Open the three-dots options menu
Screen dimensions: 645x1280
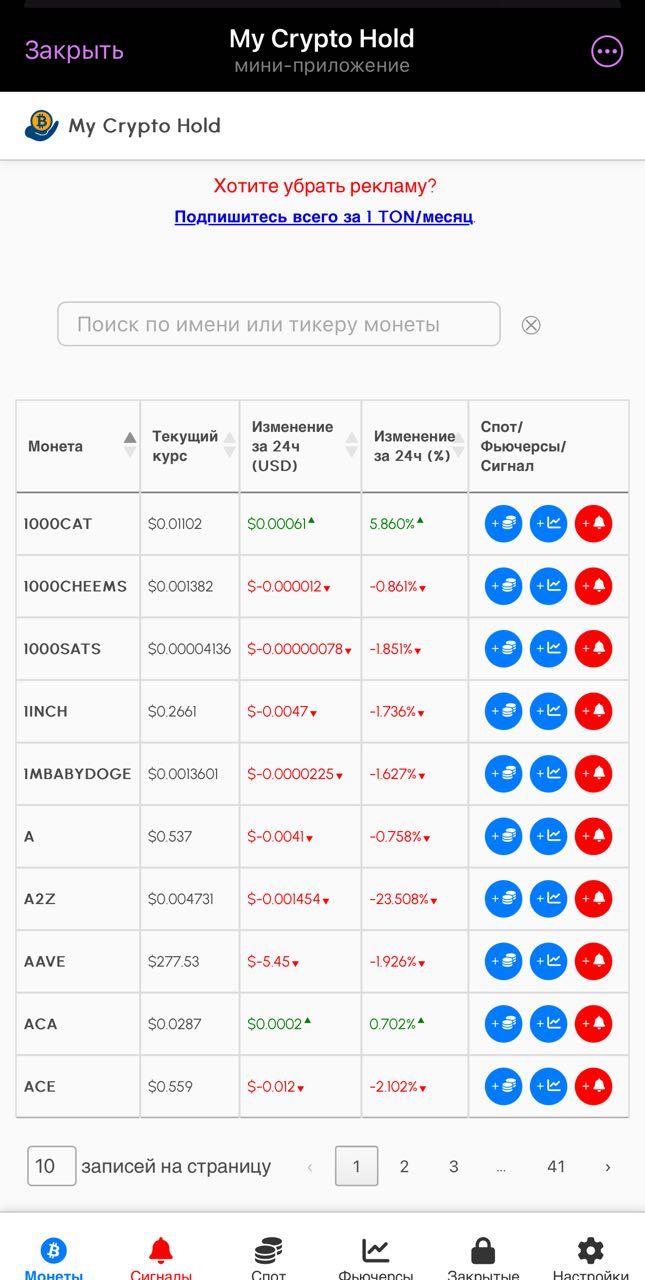click(607, 51)
